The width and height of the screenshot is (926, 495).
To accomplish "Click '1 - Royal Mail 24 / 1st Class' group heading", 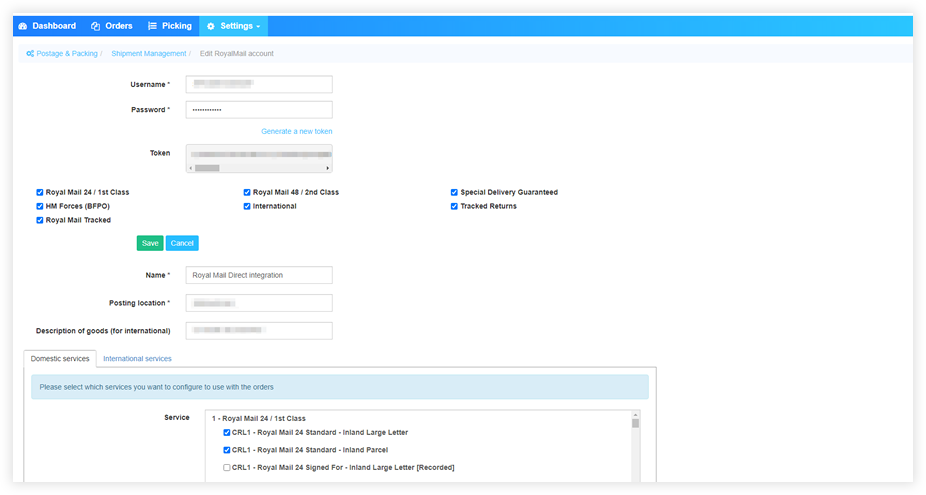I will [x=259, y=418].
